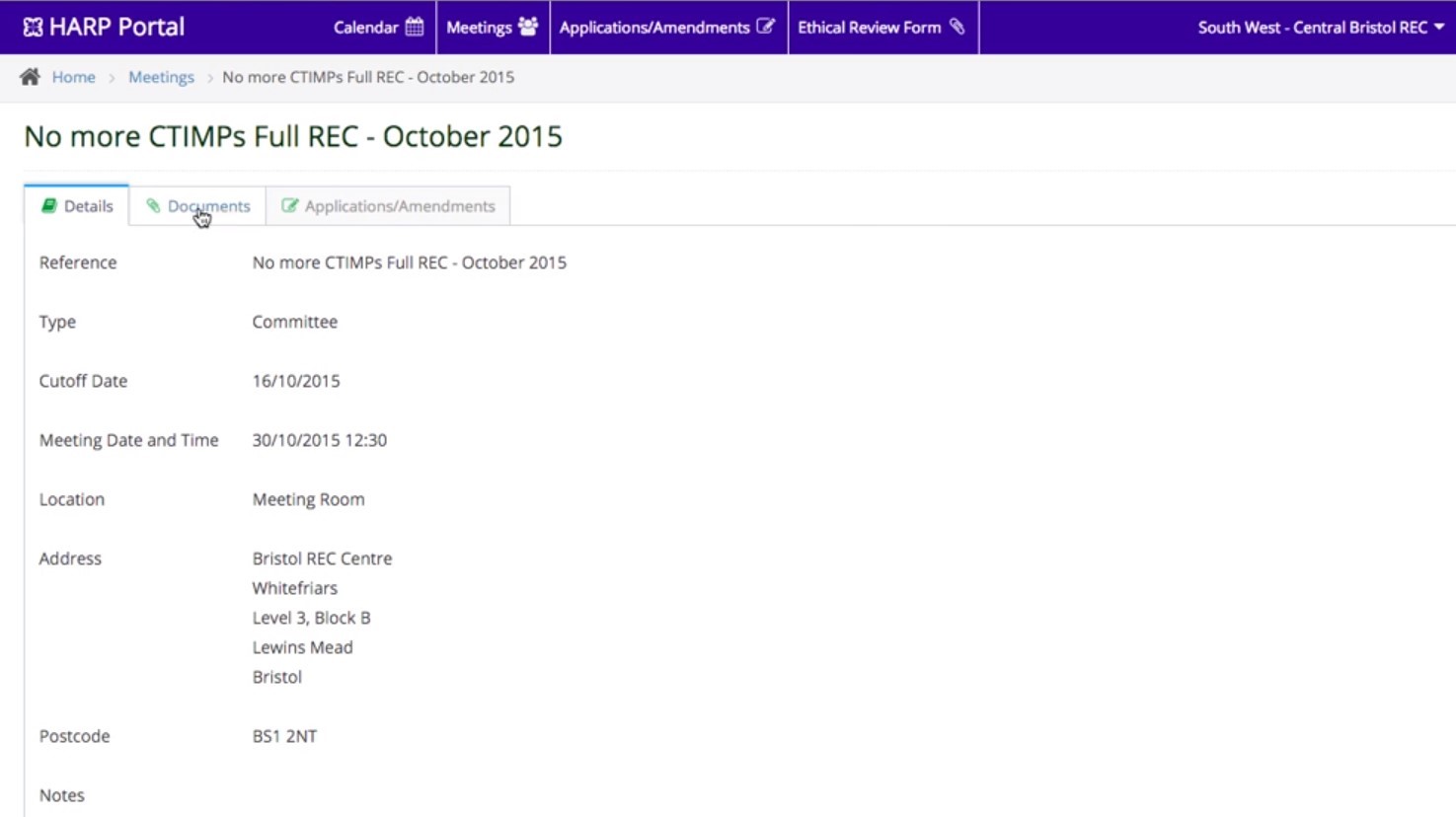Click the Notes field label

pyautogui.click(x=62, y=795)
